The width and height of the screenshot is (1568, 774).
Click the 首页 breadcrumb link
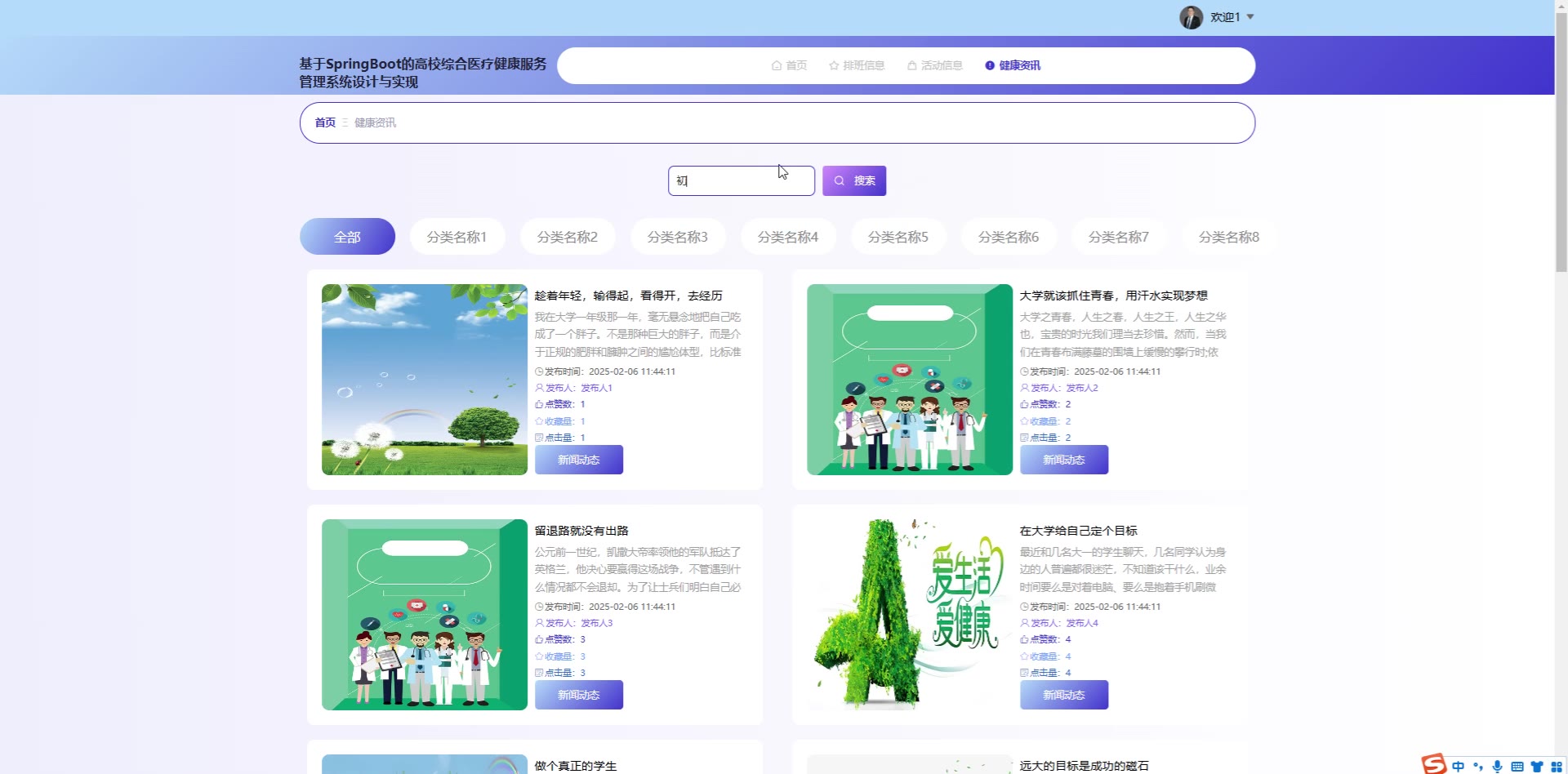tap(325, 122)
